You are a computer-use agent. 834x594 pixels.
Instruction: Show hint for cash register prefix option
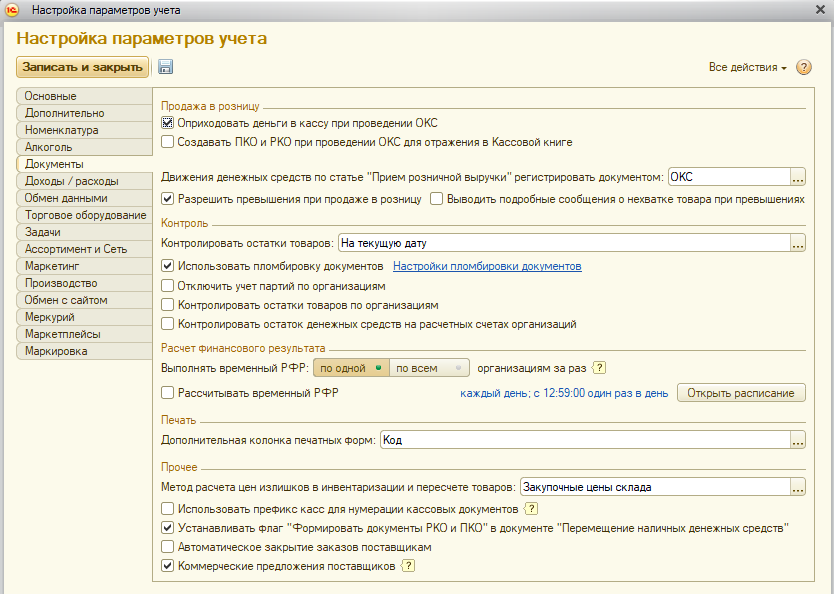[531, 509]
